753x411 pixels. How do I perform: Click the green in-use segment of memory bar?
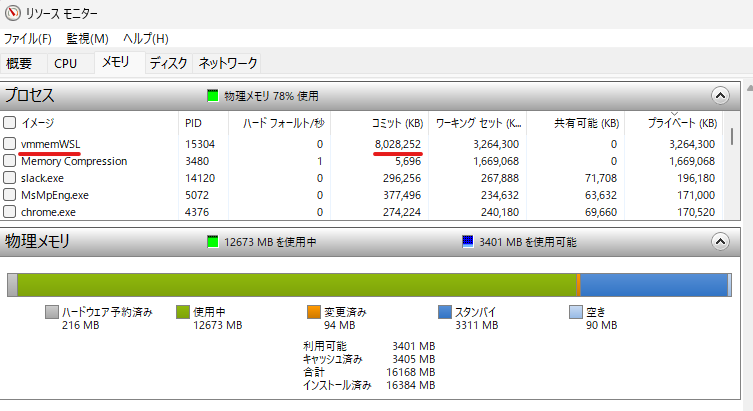tap(297, 285)
